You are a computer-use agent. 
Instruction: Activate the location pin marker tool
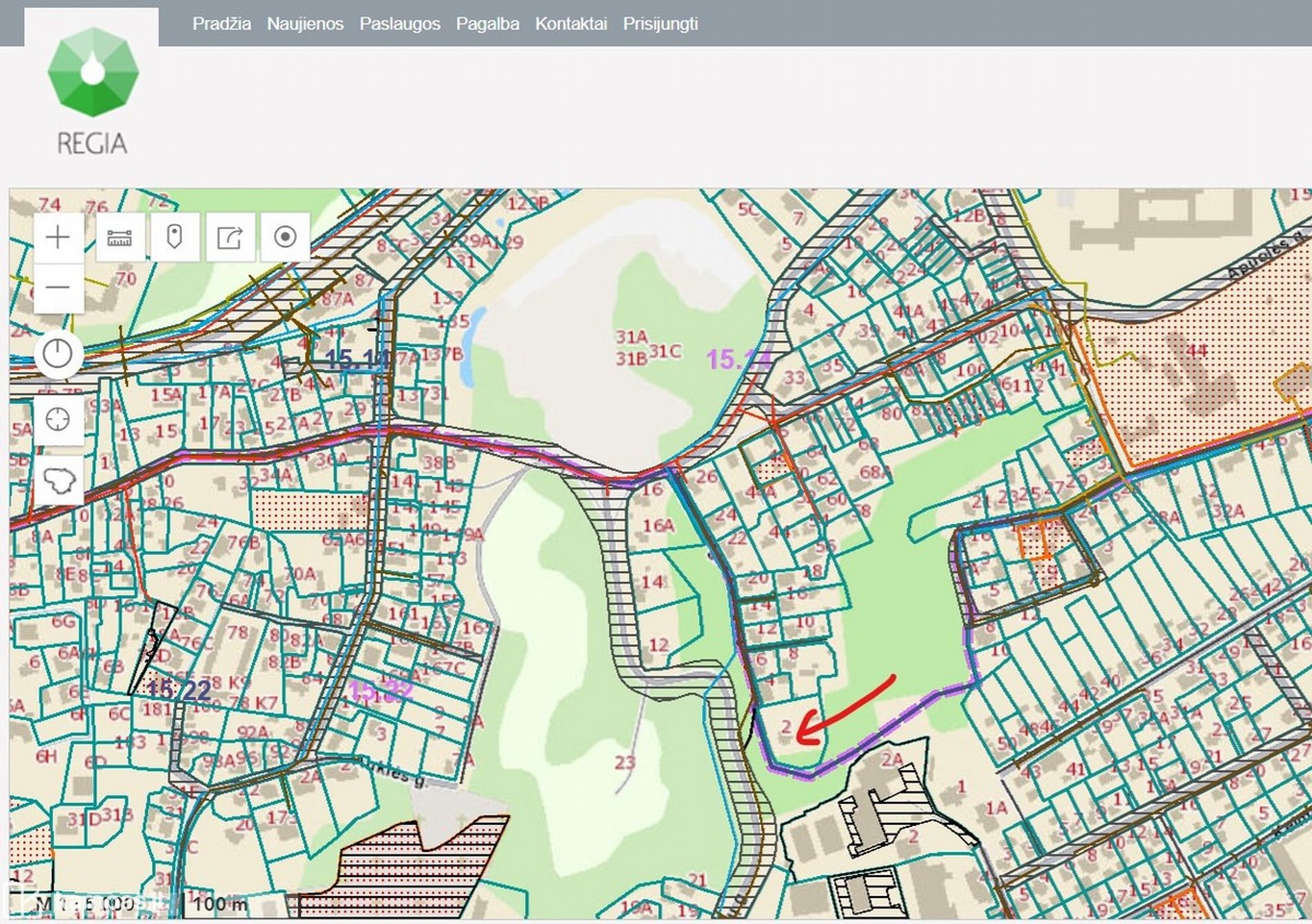pos(175,238)
